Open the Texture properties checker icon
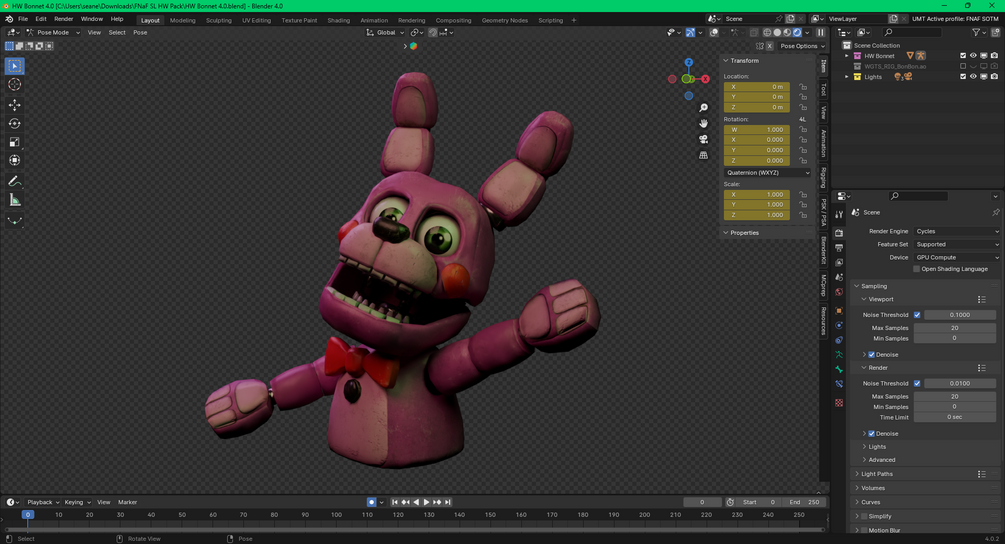 (839, 403)
